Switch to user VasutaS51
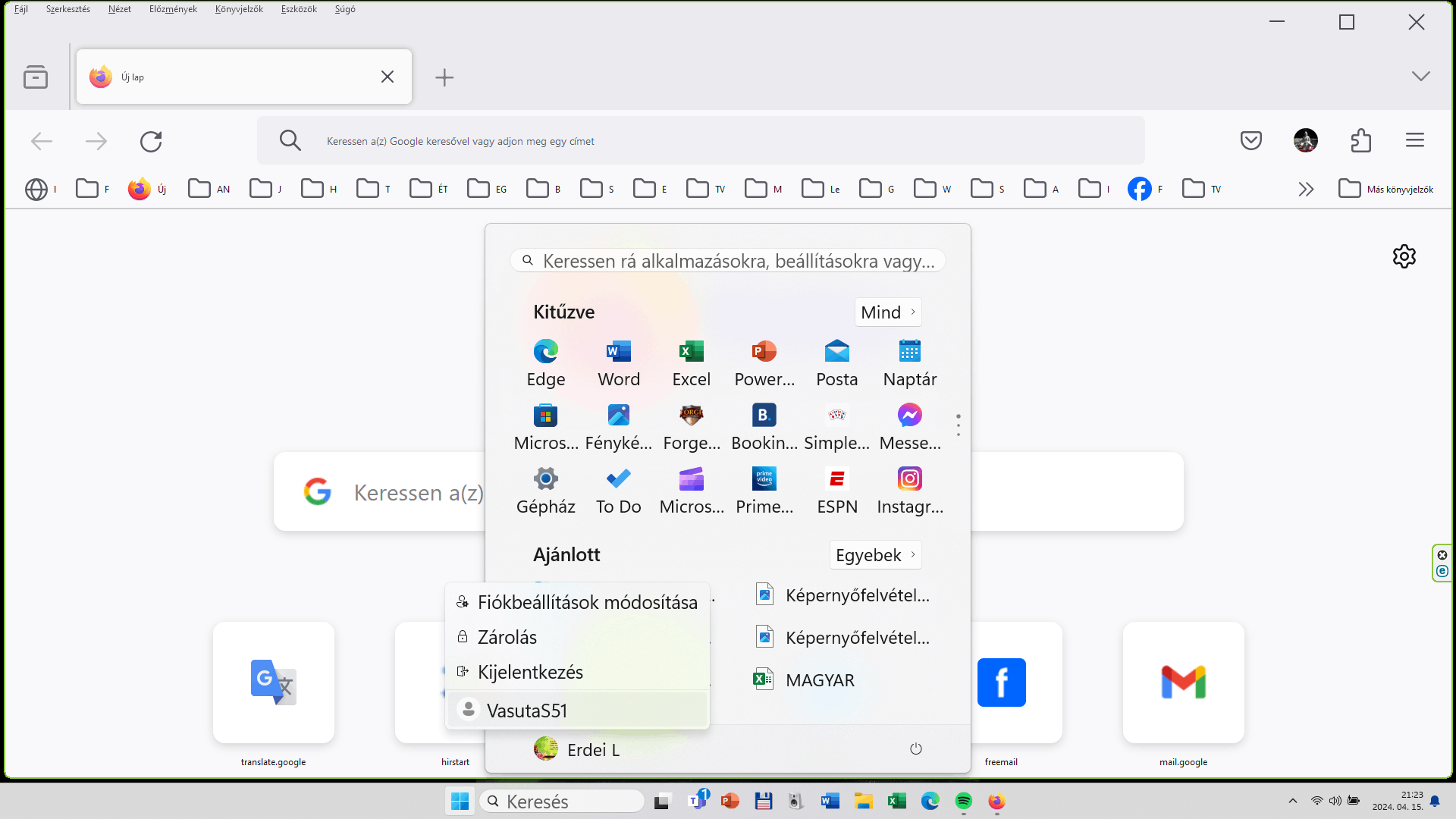This screenshot has width=1456, height=819. click(x=526, y=711)
